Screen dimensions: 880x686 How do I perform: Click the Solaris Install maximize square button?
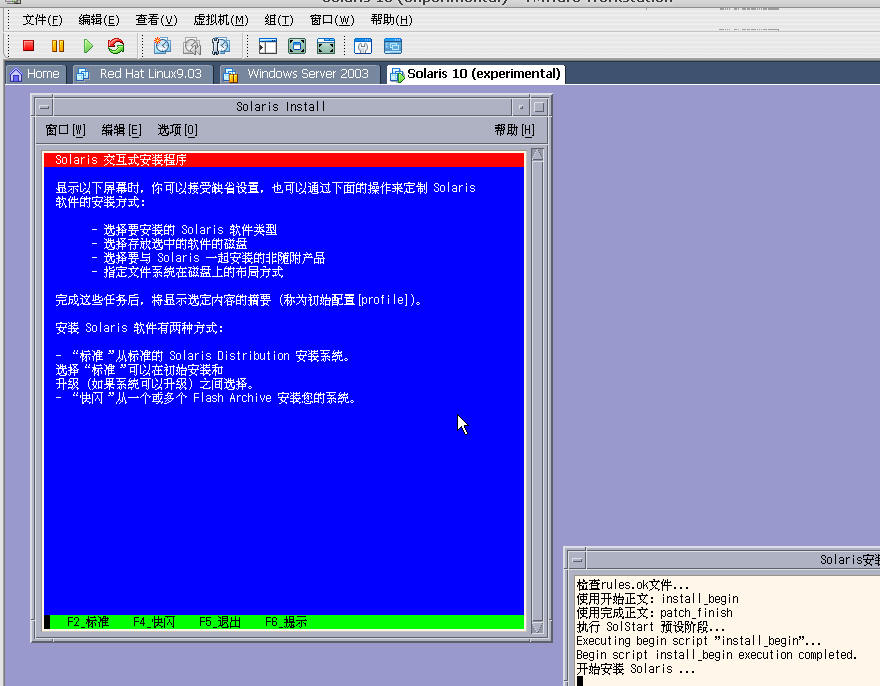click(x=539, y=107)
